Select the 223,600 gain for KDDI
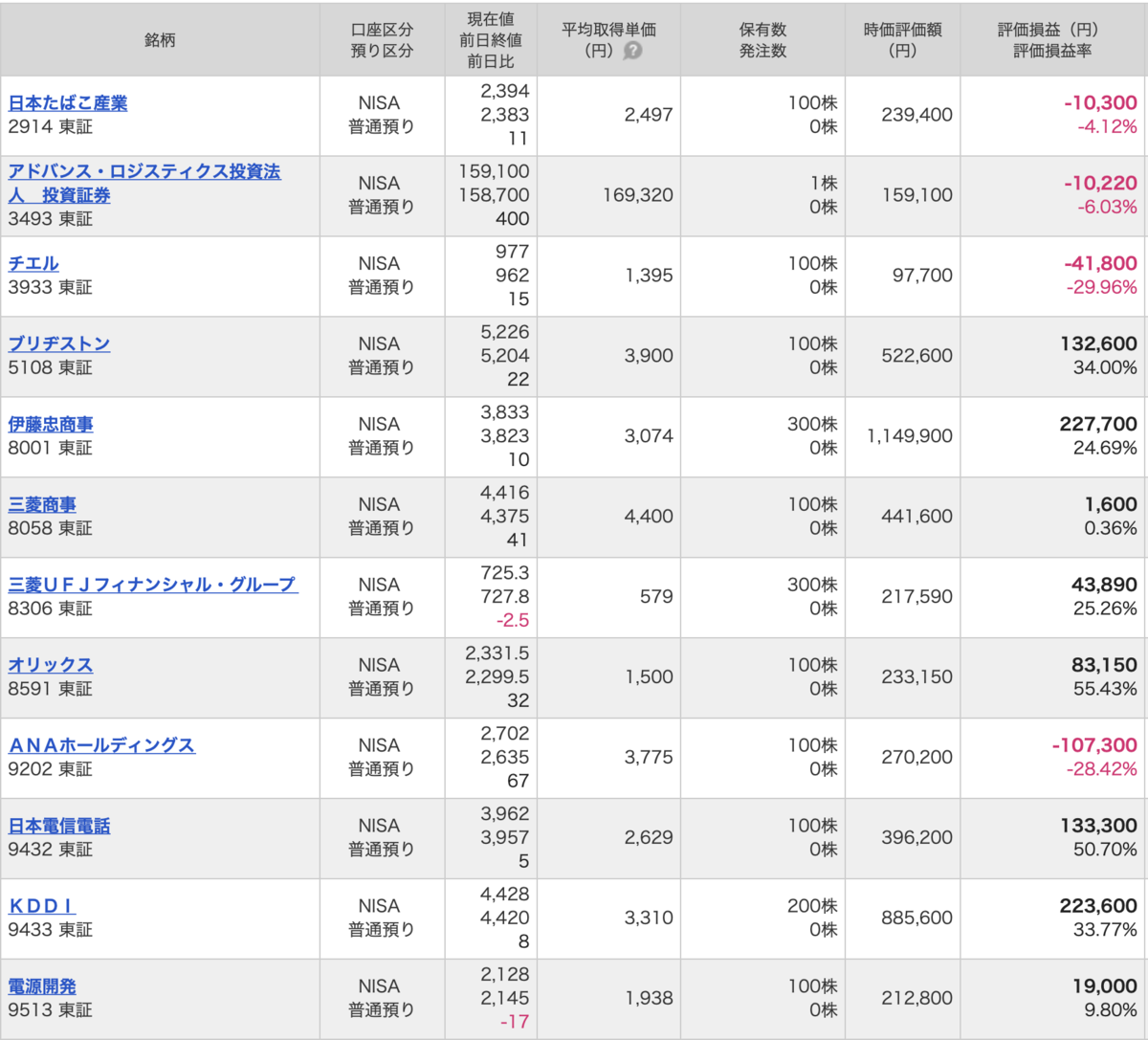The width and height of the screenshot is (1148, 1040). (1098, 906)
